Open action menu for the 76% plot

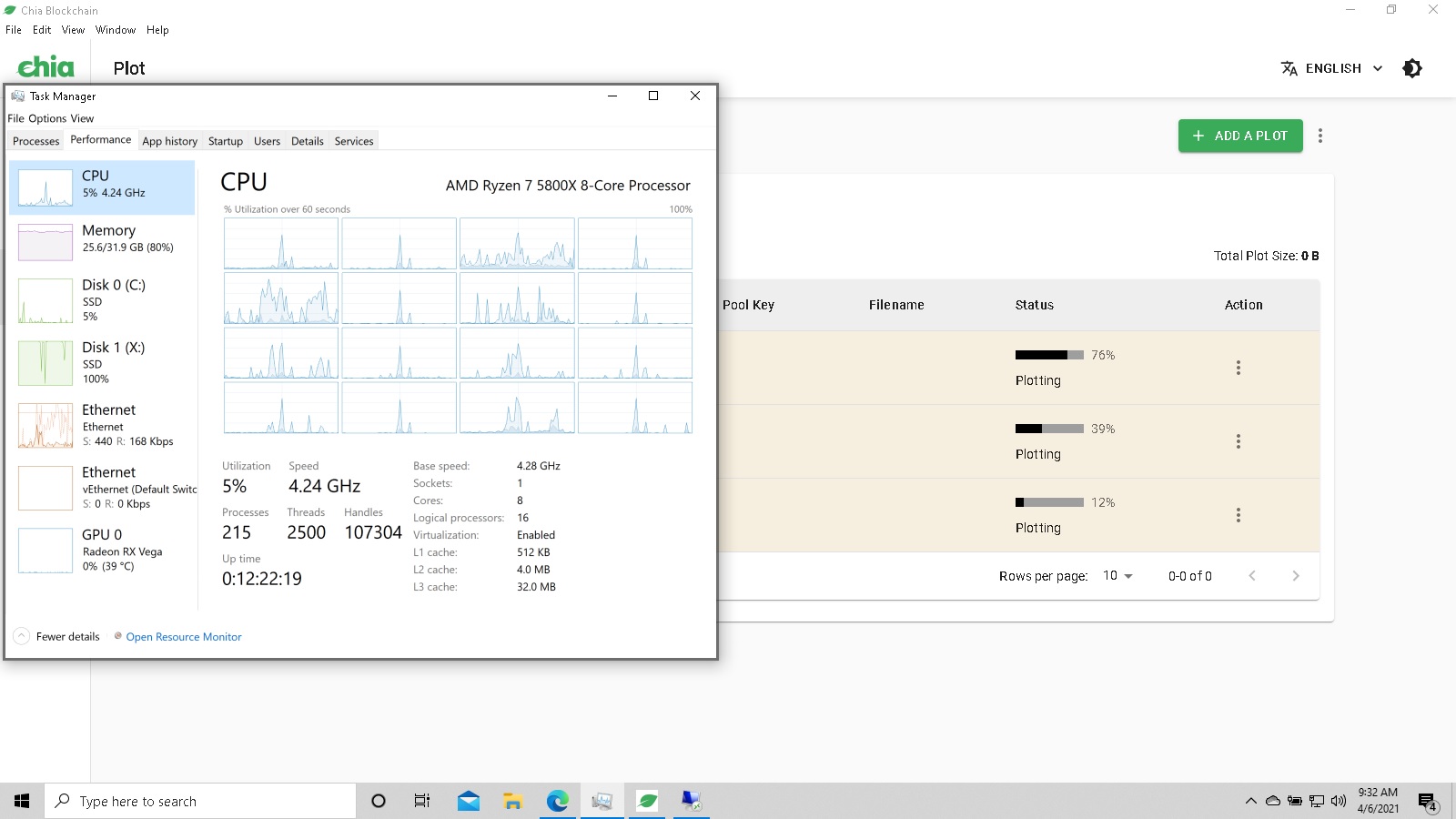(1238, 368)
